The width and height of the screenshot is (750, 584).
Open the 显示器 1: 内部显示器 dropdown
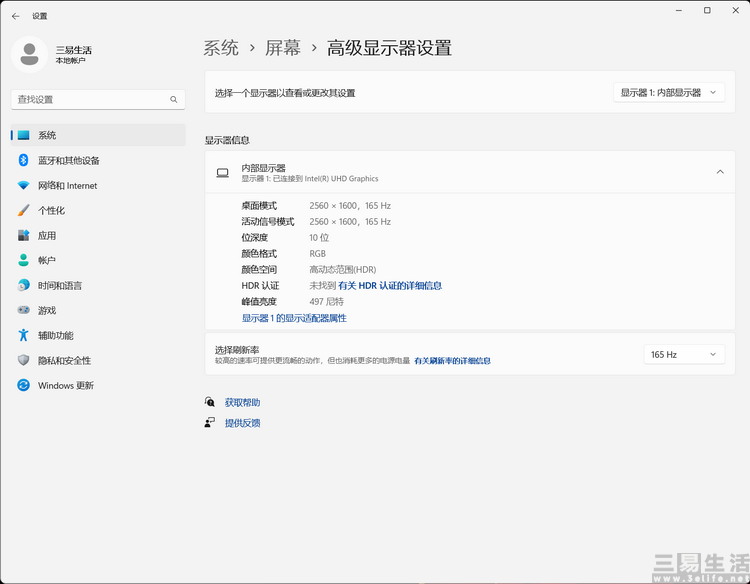[668, 92]
